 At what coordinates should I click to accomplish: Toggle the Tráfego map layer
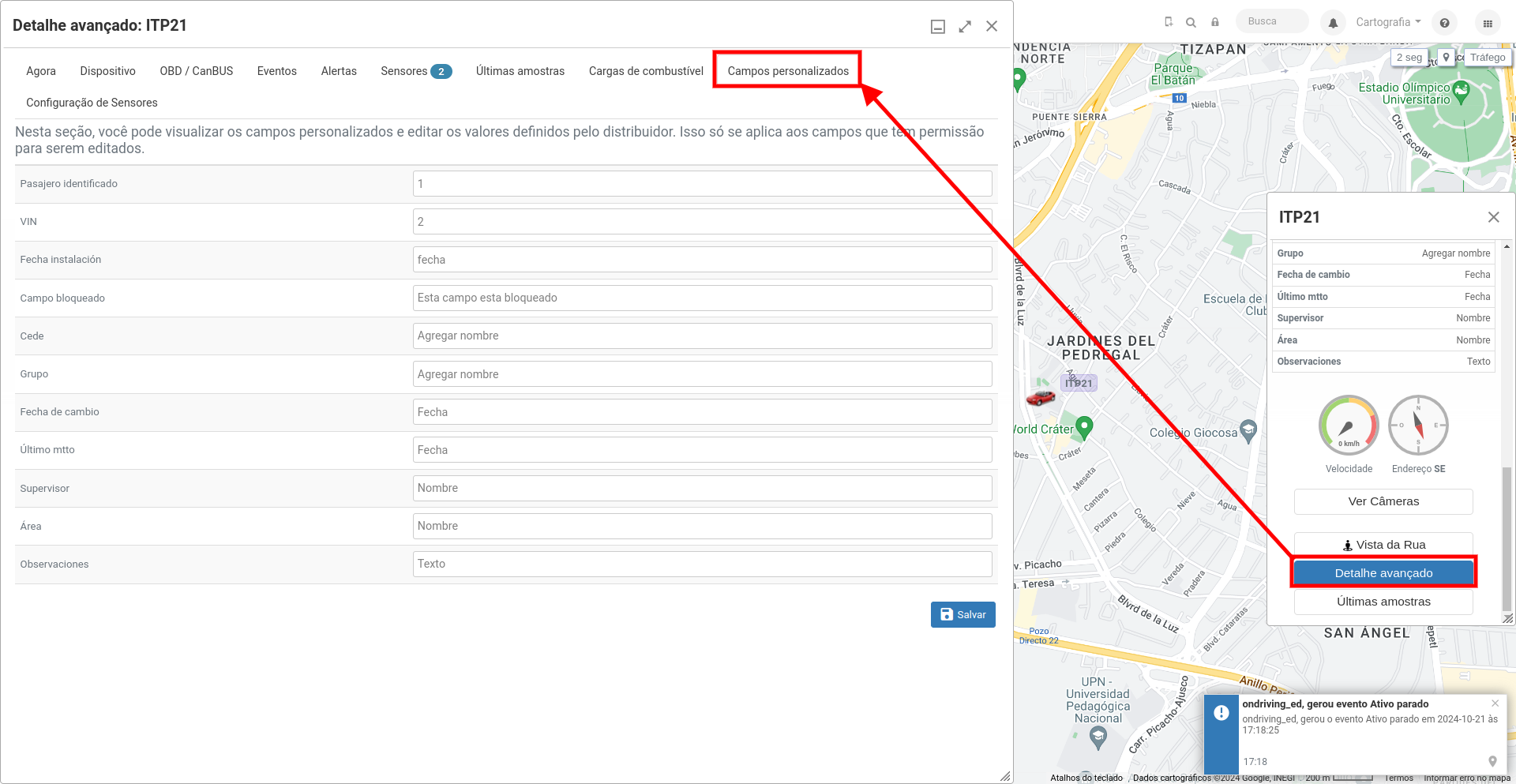(x=1488, y=58)
